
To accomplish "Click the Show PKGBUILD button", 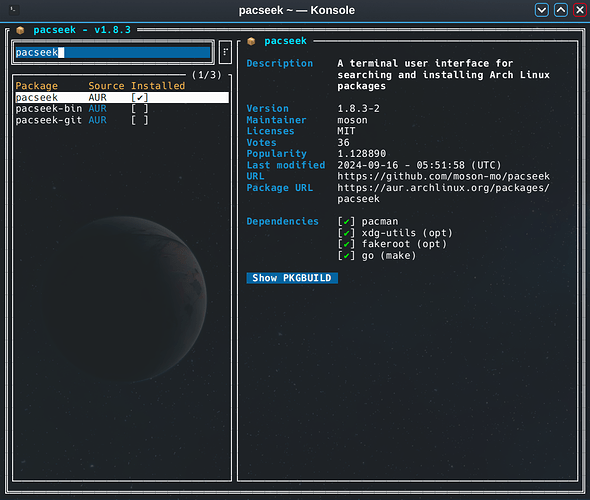I will coord(292,278).
